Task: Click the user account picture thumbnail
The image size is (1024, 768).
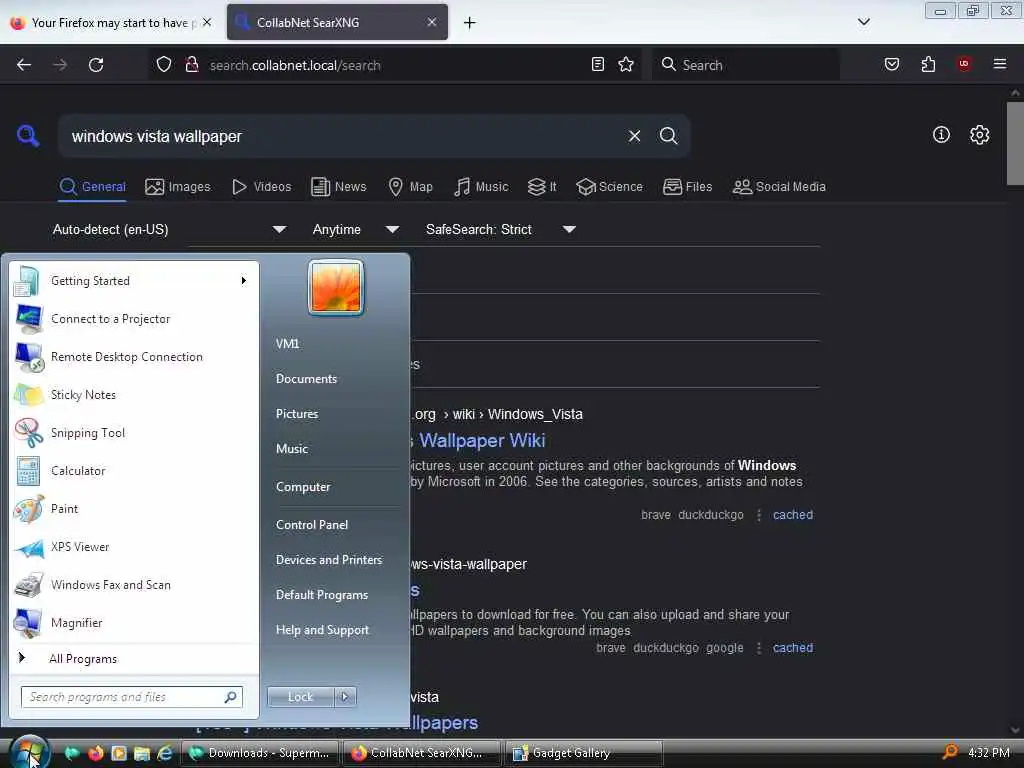Action: tap(336, 288)
